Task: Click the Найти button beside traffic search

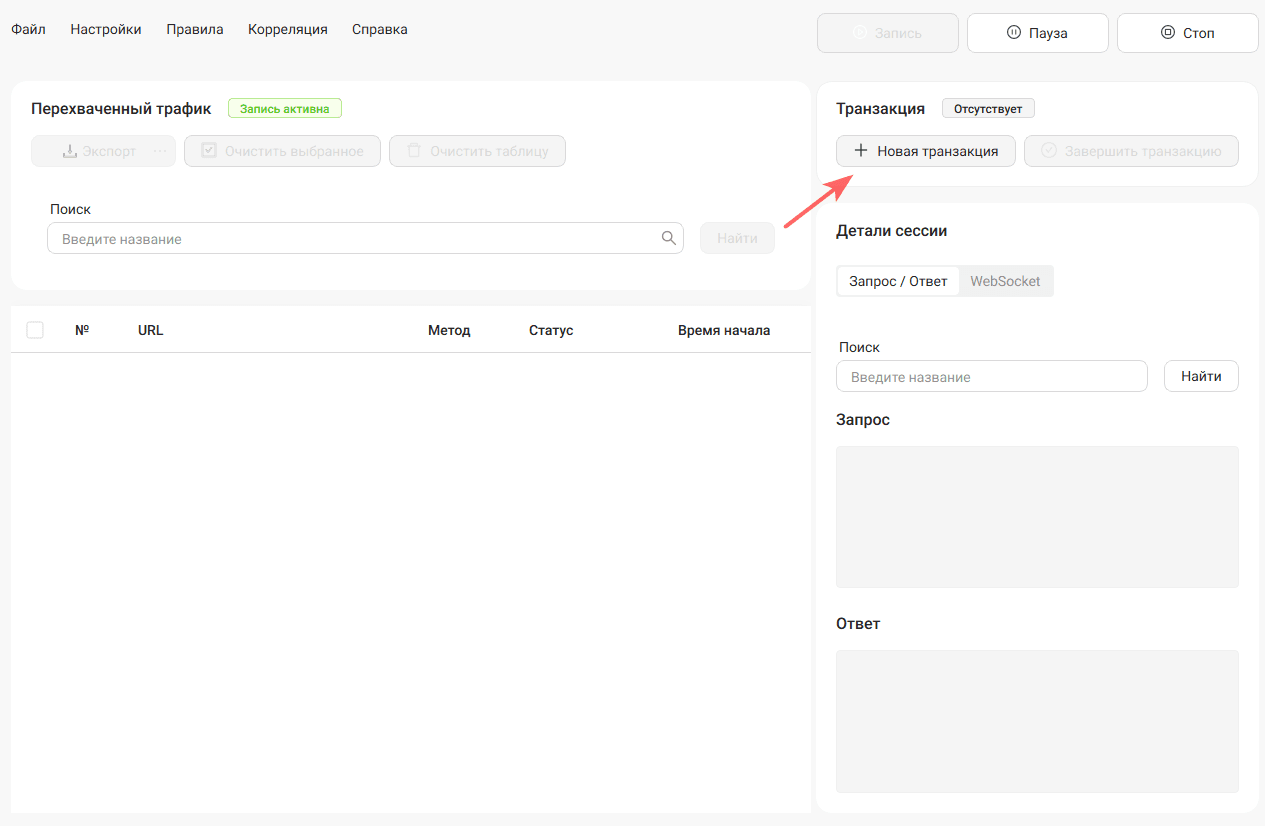Action: (x=738, y=238)
